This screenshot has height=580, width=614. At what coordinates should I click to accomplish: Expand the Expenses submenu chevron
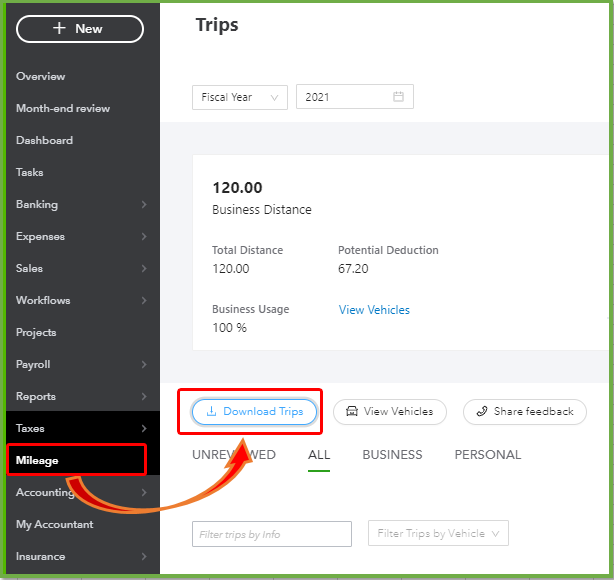[x=143, y=237]
